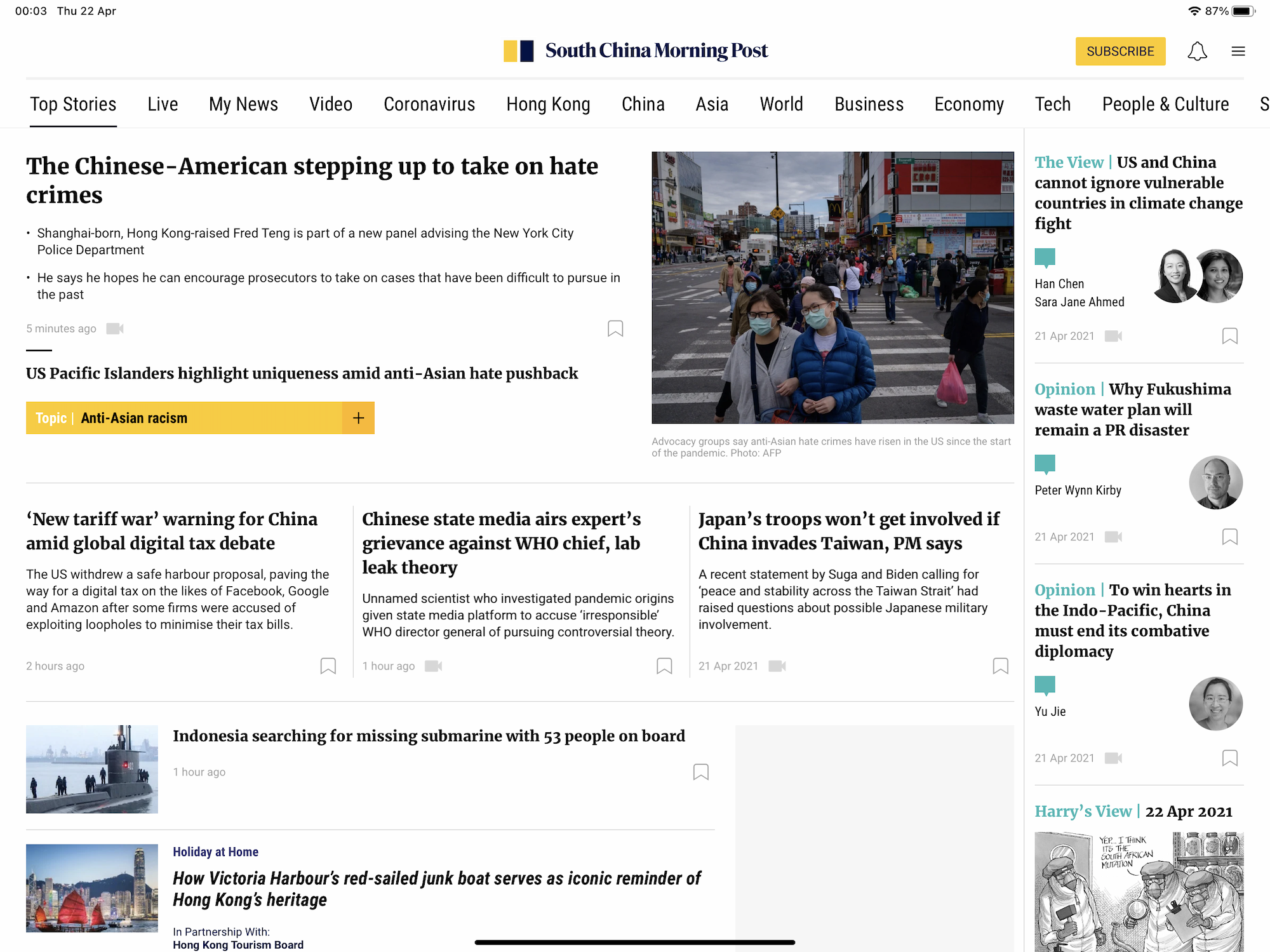Open Japan's troops won't get involved headline
Viewport: 1270px width, 952px height.
tap(849, 531)
